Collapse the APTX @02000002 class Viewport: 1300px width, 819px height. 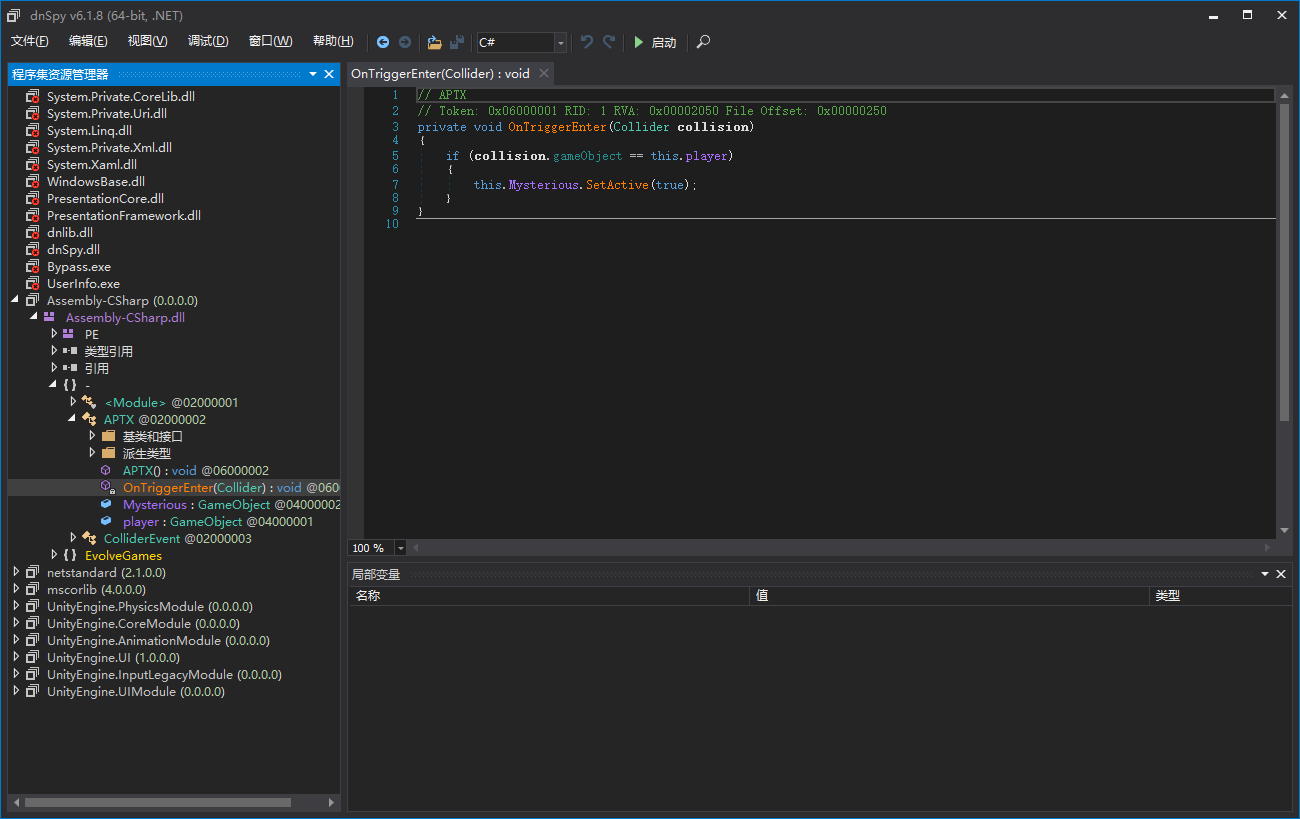point(73,419)
